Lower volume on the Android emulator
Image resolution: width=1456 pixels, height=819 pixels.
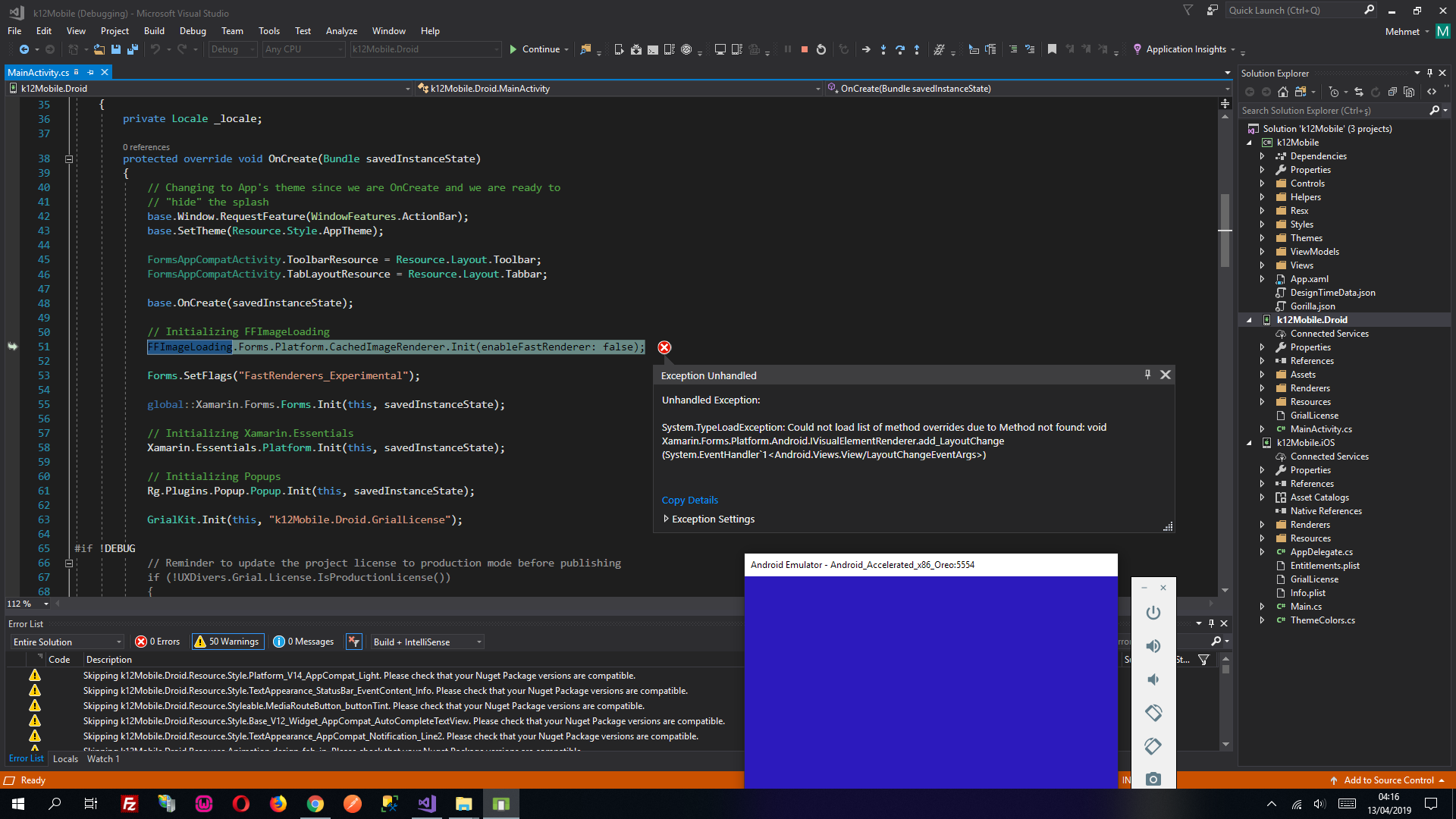[x=1153, y=679]
